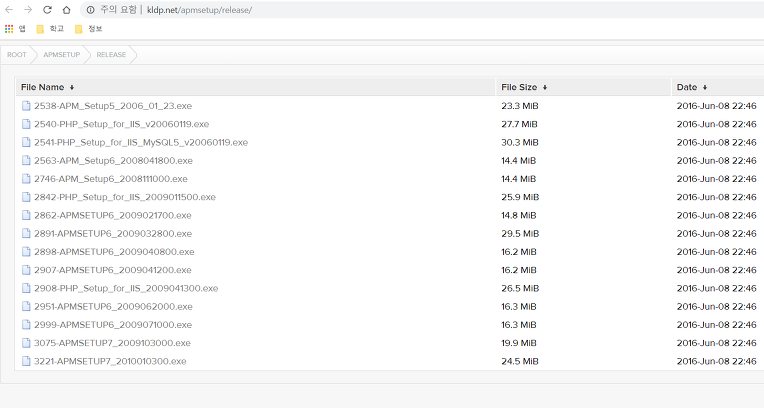Download 3075-APMSETUP7_2009103000.exe link

(x=112, y=343)
